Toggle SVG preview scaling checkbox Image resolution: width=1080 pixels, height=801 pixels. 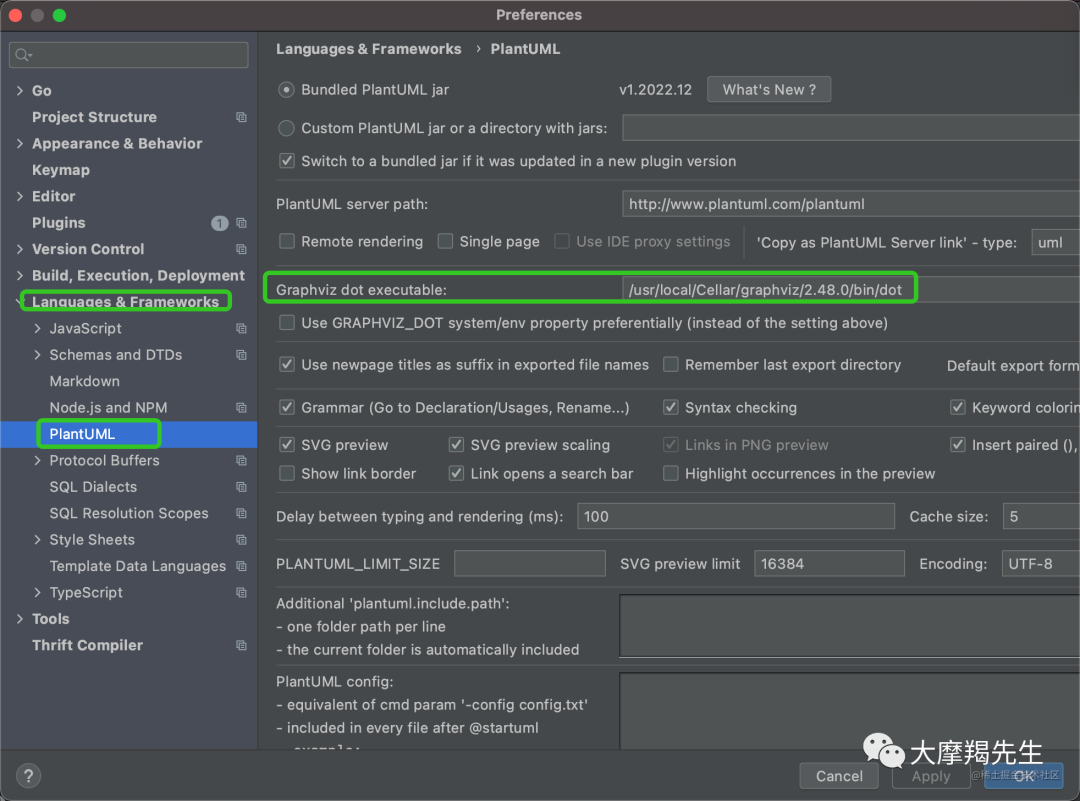tap(456, 445)
